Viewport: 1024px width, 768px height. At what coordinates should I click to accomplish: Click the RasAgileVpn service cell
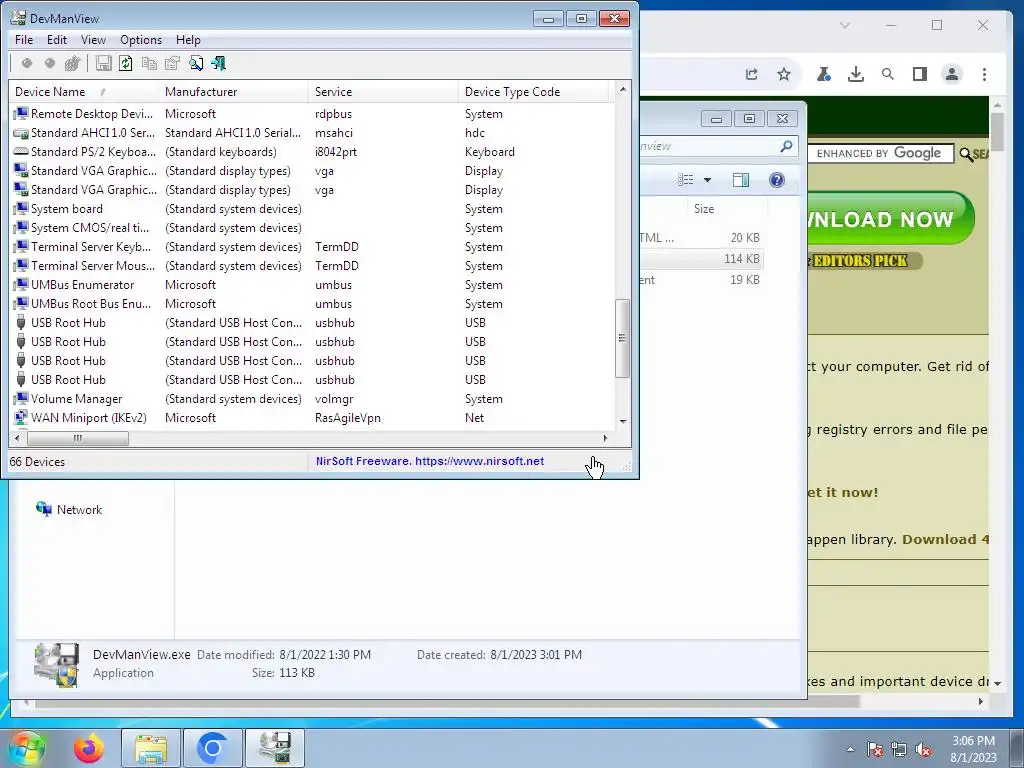point(347,418)
